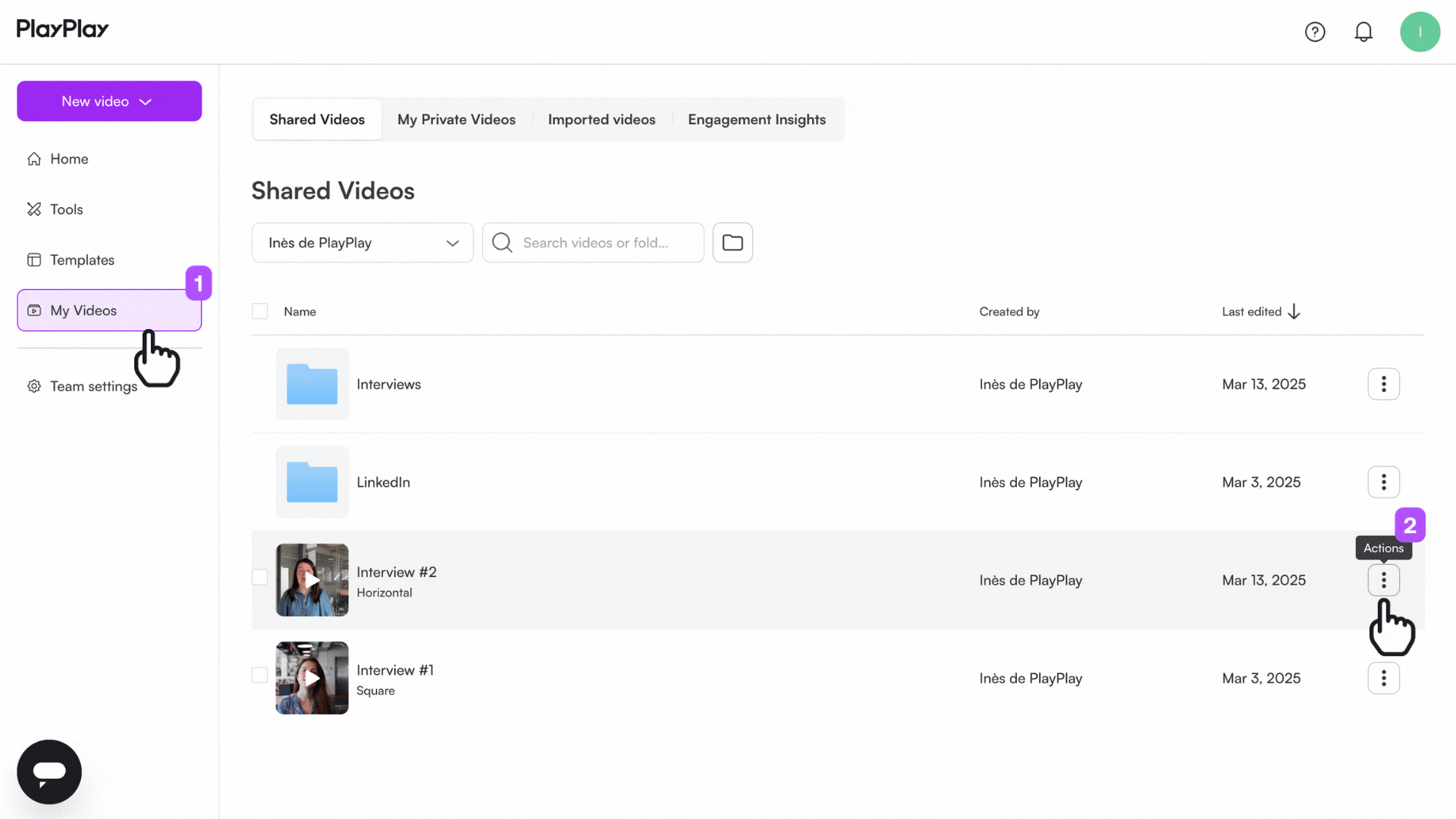Viewport: 1456px width, 819px height.
Task: Click the Horizontal format label
Action: tap(384, 593)
